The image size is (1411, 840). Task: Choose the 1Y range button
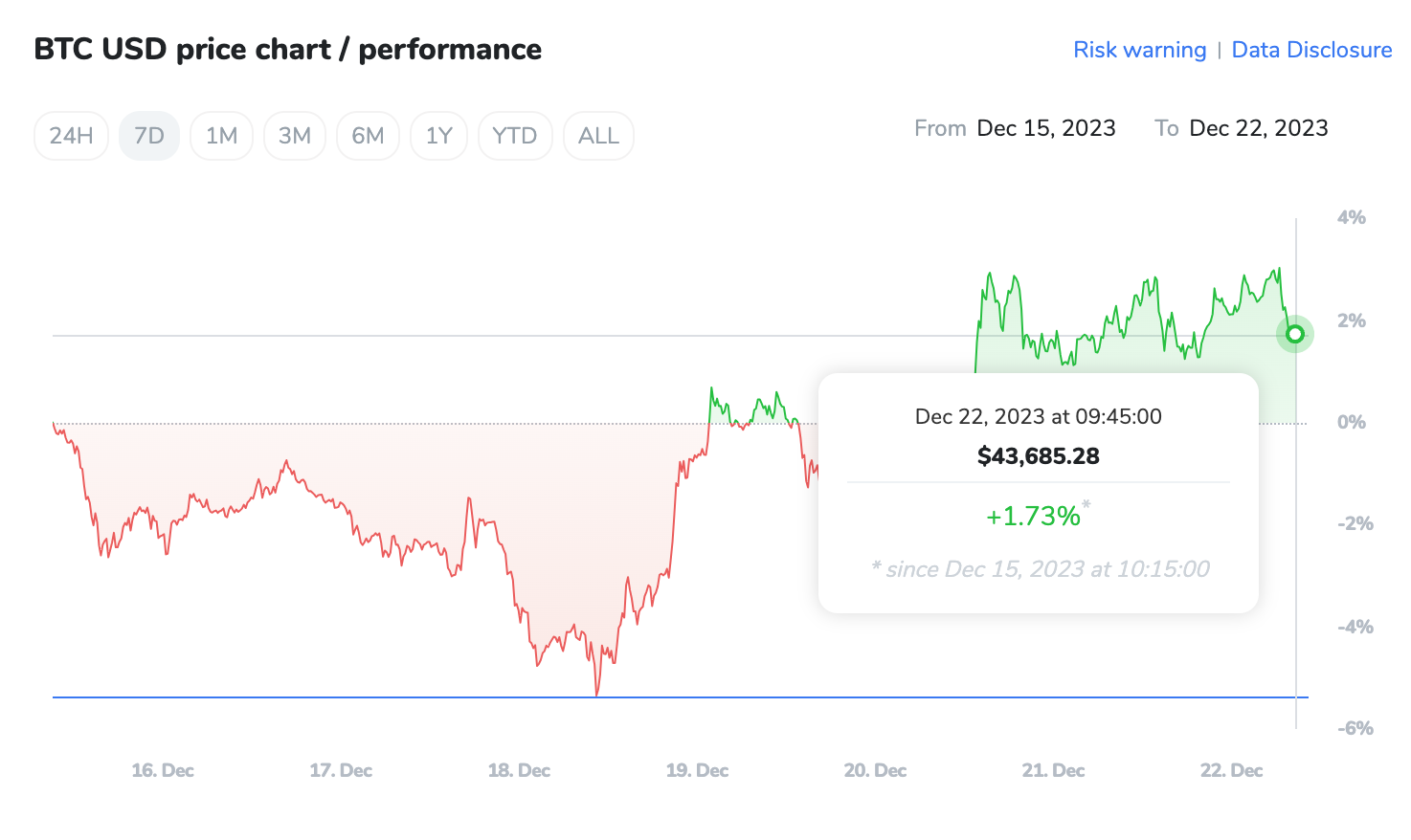tap(438, 136)
